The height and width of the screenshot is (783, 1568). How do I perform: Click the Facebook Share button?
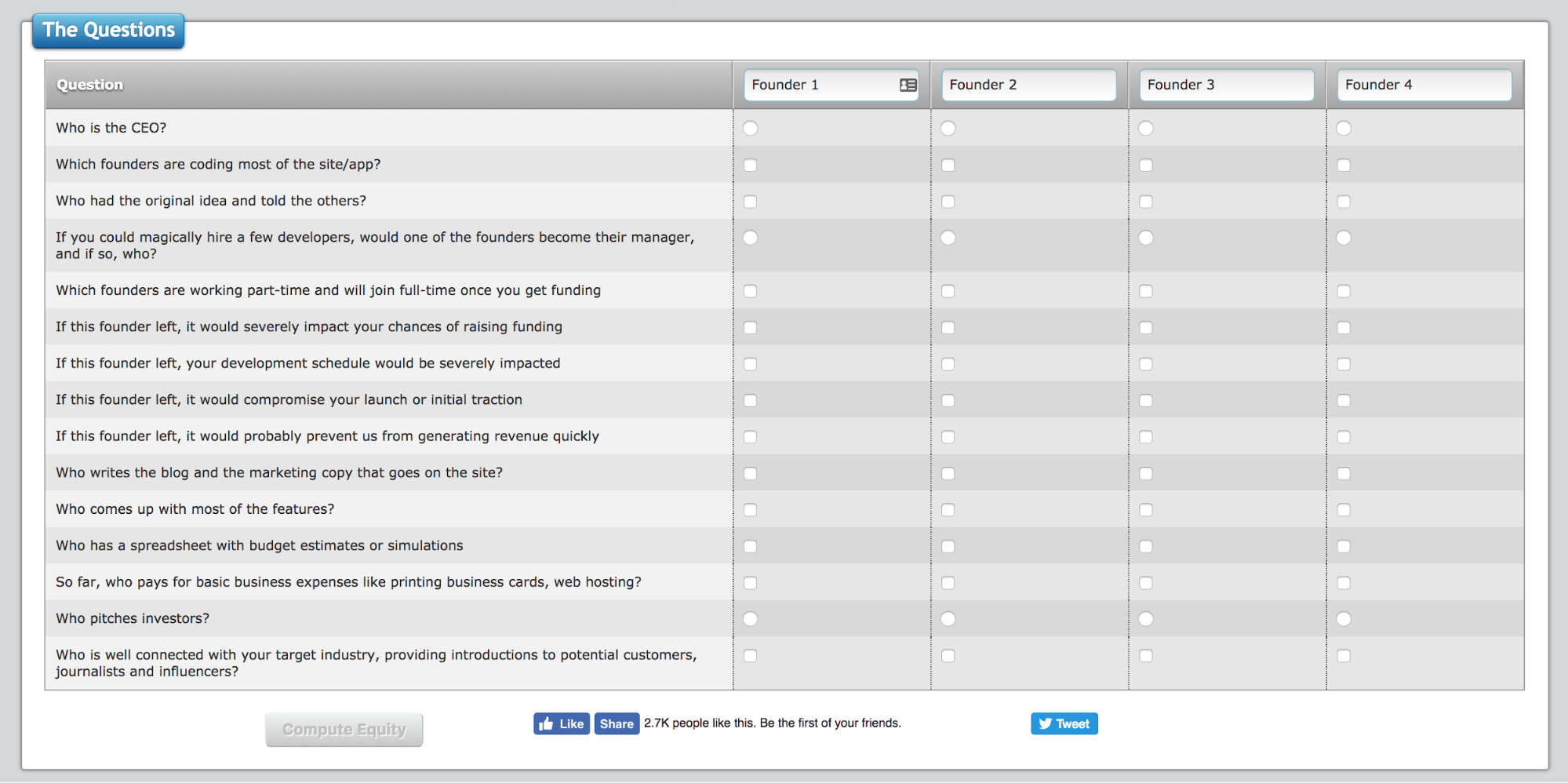click(x=617, y=723)
